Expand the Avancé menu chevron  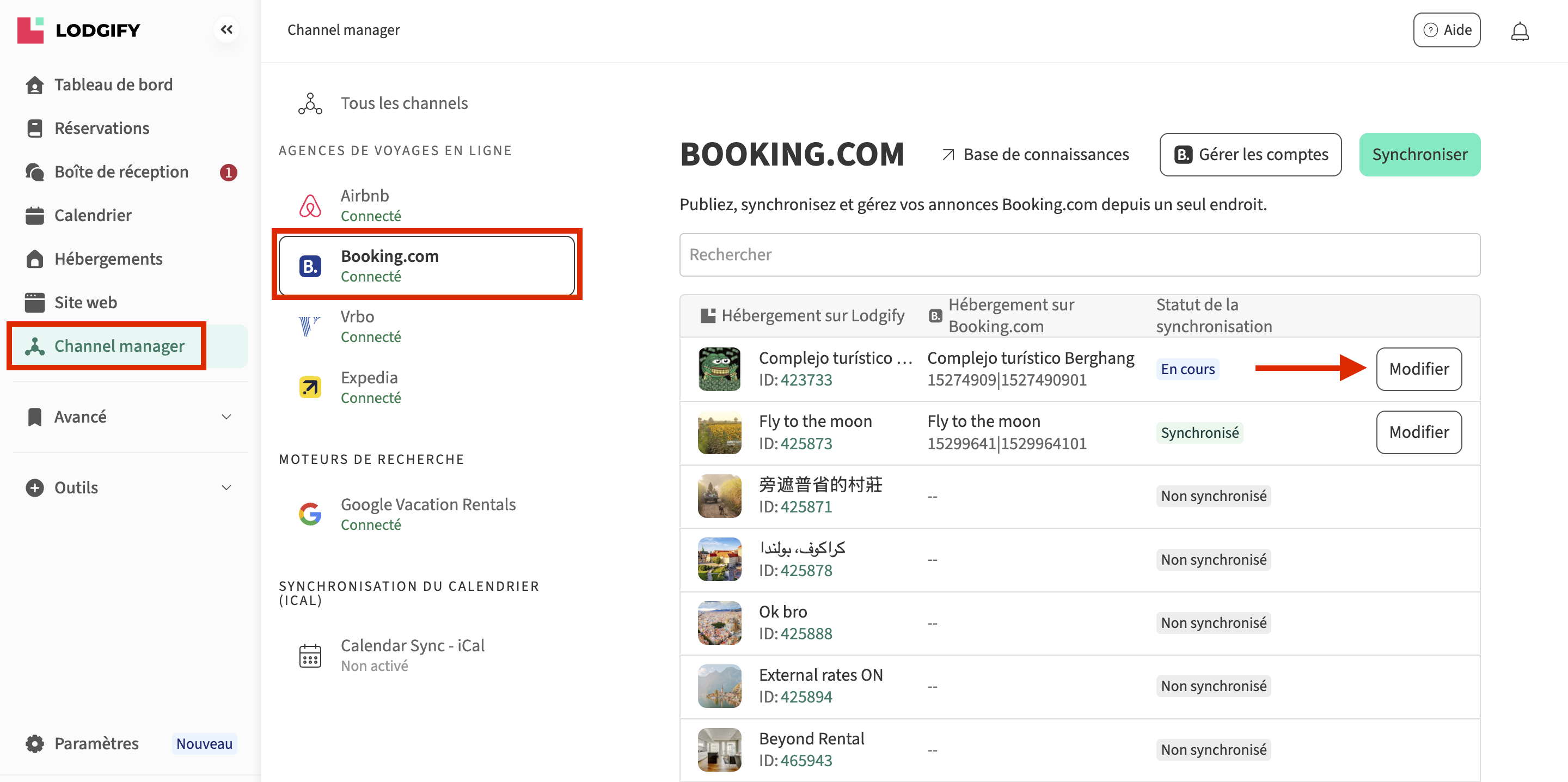point(226,417)
